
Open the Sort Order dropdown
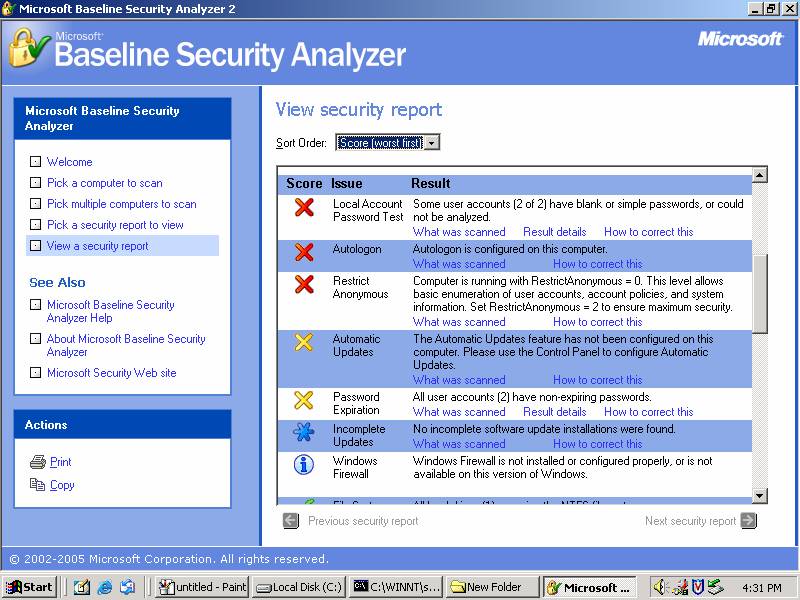pyautogui.click(x=431, y=143)
